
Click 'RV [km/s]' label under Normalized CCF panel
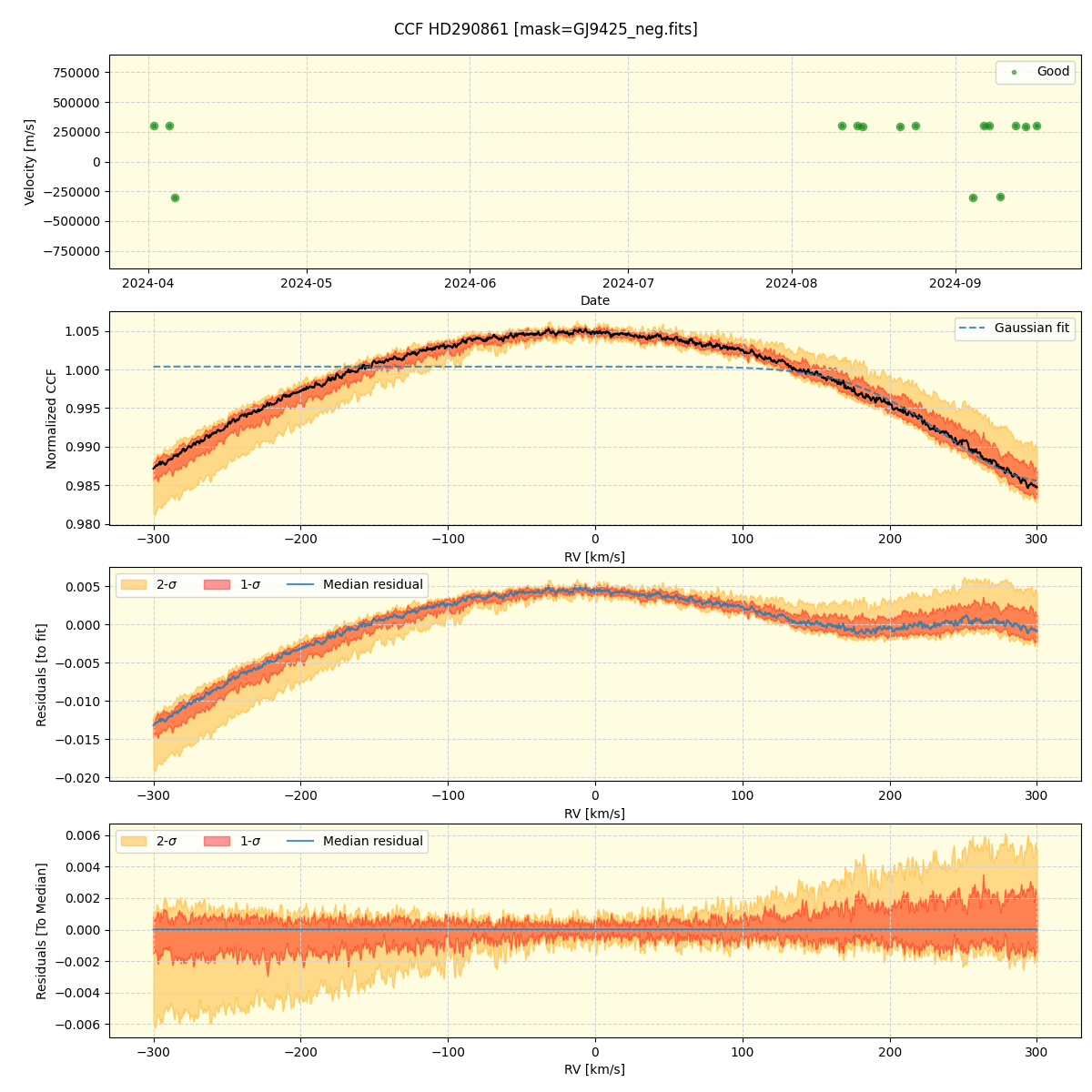(x=595, y=557)
